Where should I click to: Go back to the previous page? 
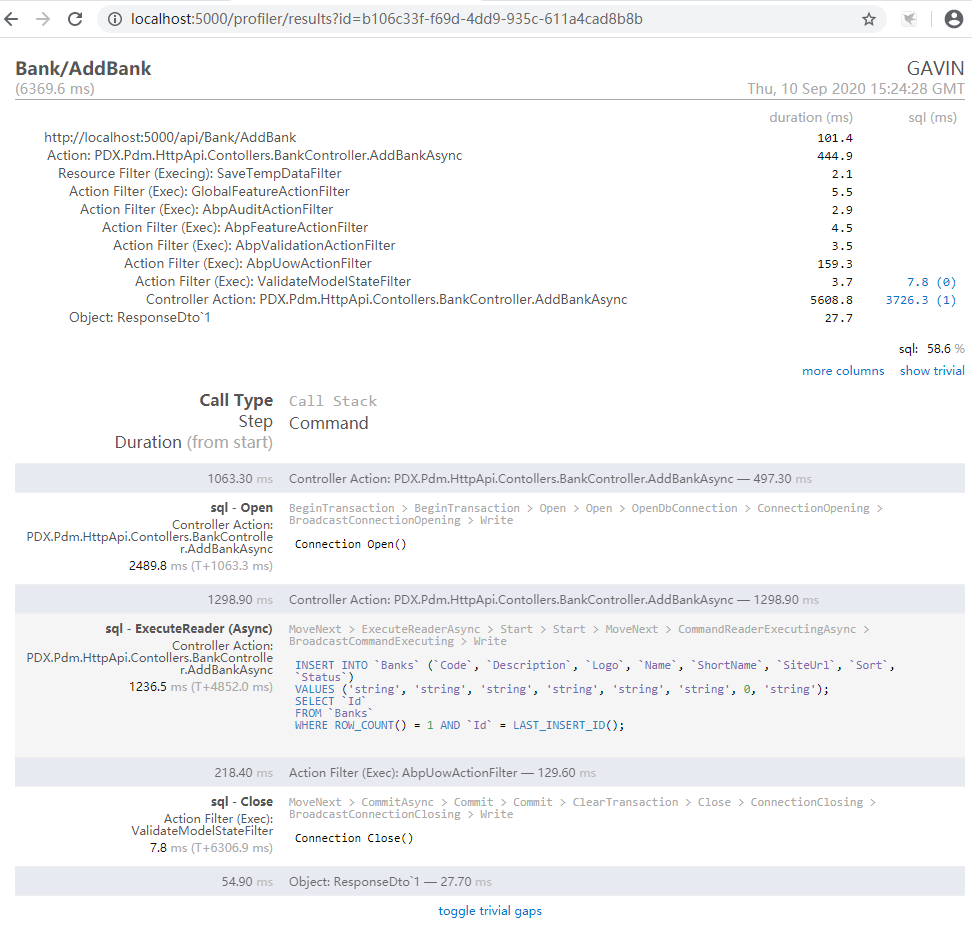tap(17, 18)
